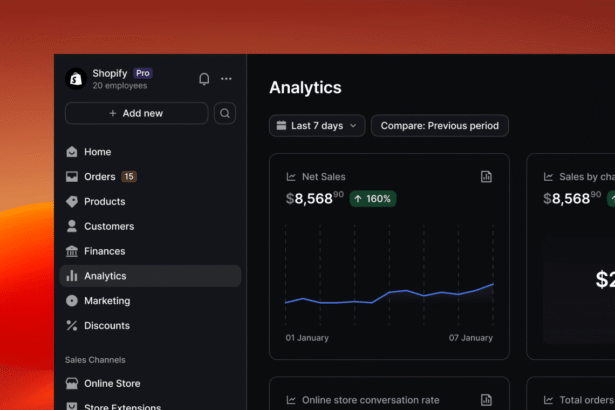Click the Shopify logo avatar
Image resolution: width=615 pixels, height=410 pixels.
click(x=76, y=79)
